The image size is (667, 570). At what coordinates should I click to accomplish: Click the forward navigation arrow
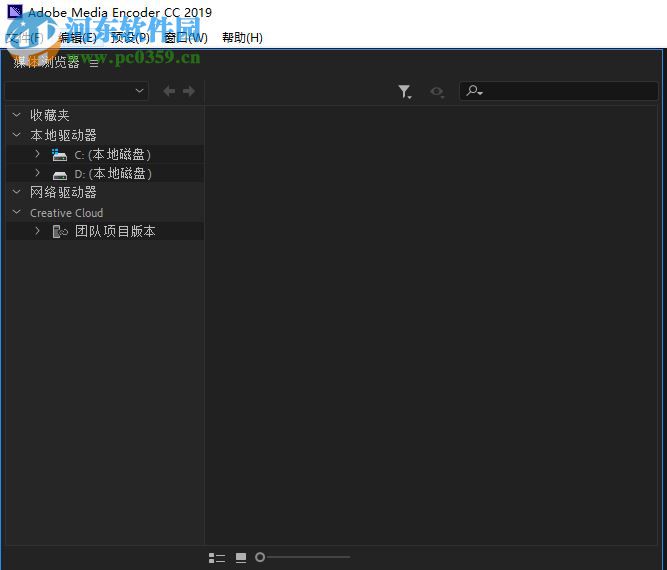pos(189,91)
